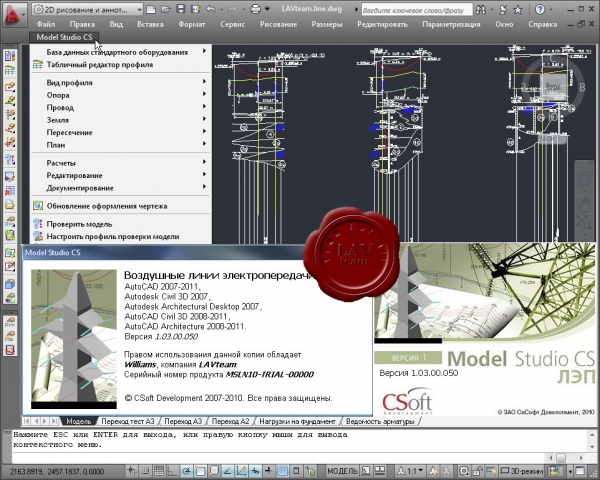Click the Model Studio CS menu
This screenshot has width=600, height=480.
click(64, 37)
